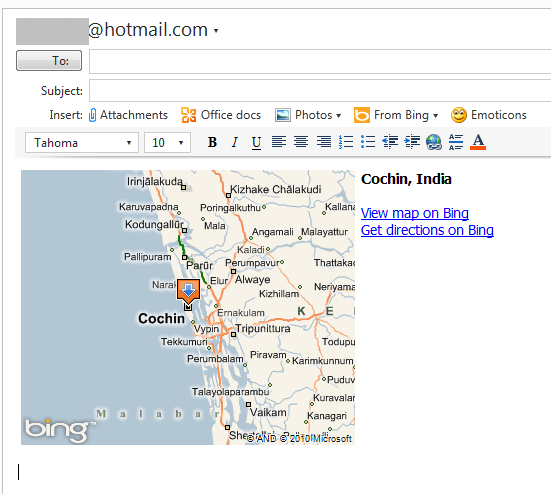This screenshot has height=494, width=551.
Task: Open the hotmail.com account dropdown arrow
Action: click(x=216, y=31)
